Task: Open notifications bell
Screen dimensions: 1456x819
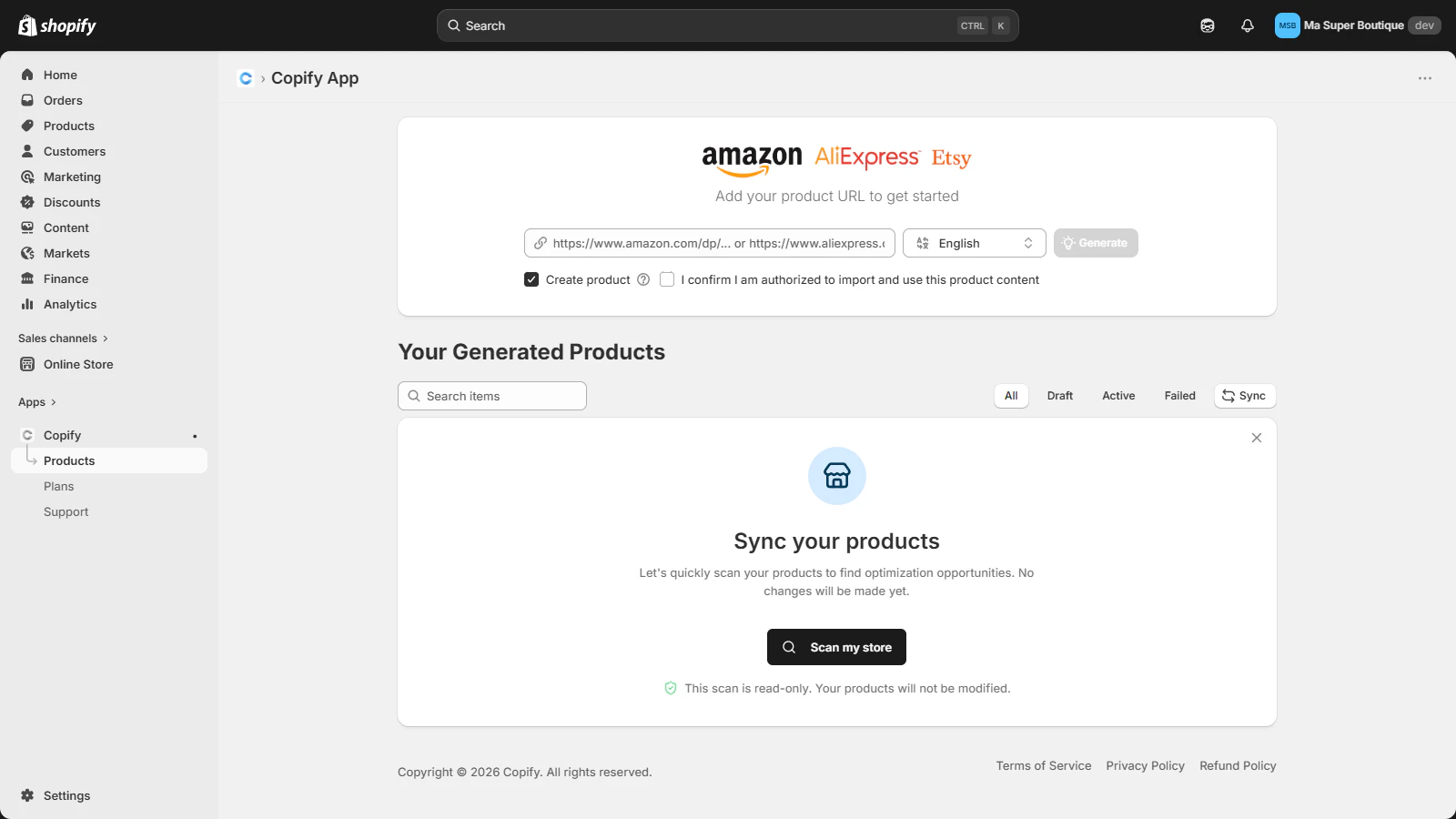Action: 1248,25
